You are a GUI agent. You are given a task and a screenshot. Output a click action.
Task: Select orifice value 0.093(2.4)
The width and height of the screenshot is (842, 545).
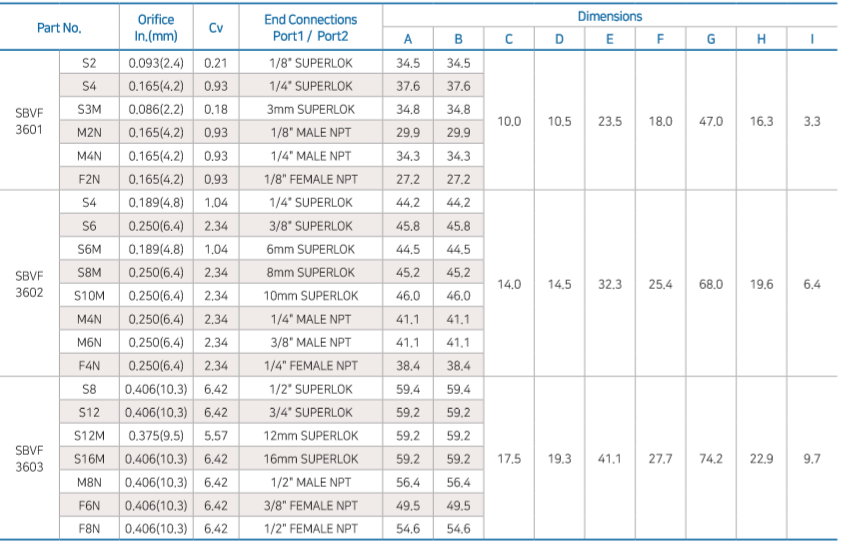(x=156, y=63)
